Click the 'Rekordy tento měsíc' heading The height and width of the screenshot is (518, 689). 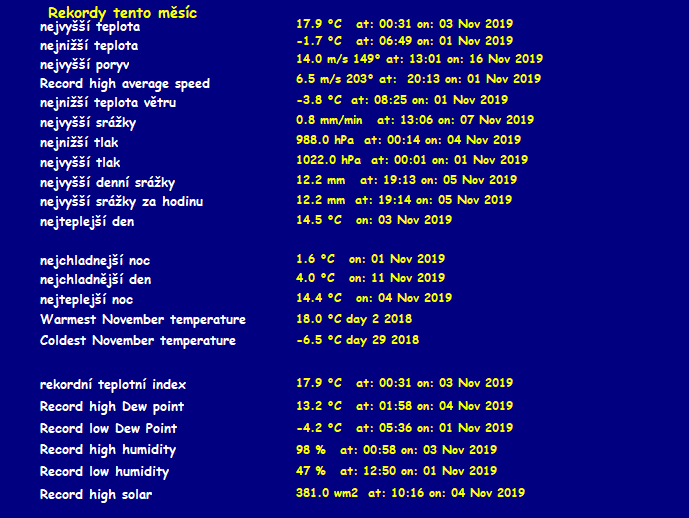tap(122, 12)
